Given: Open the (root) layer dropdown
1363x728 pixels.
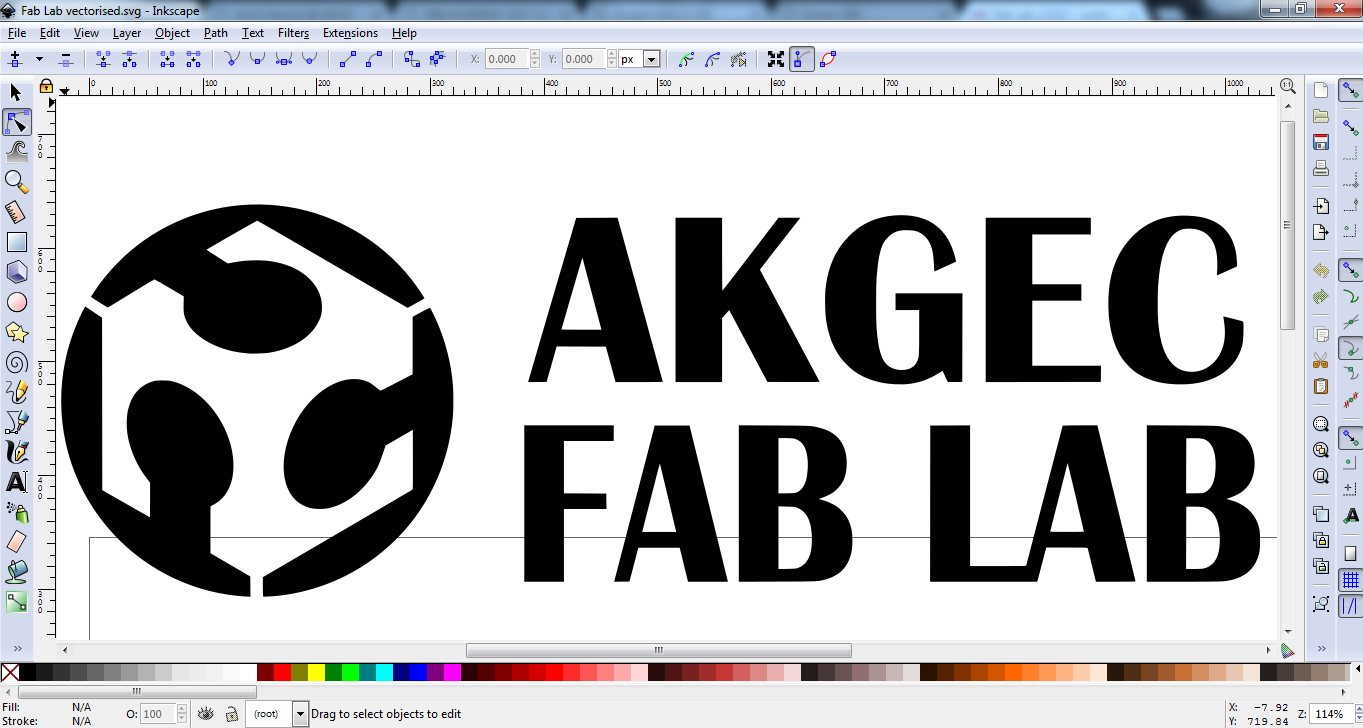Looking at the screenshot, I should [300, 714].
